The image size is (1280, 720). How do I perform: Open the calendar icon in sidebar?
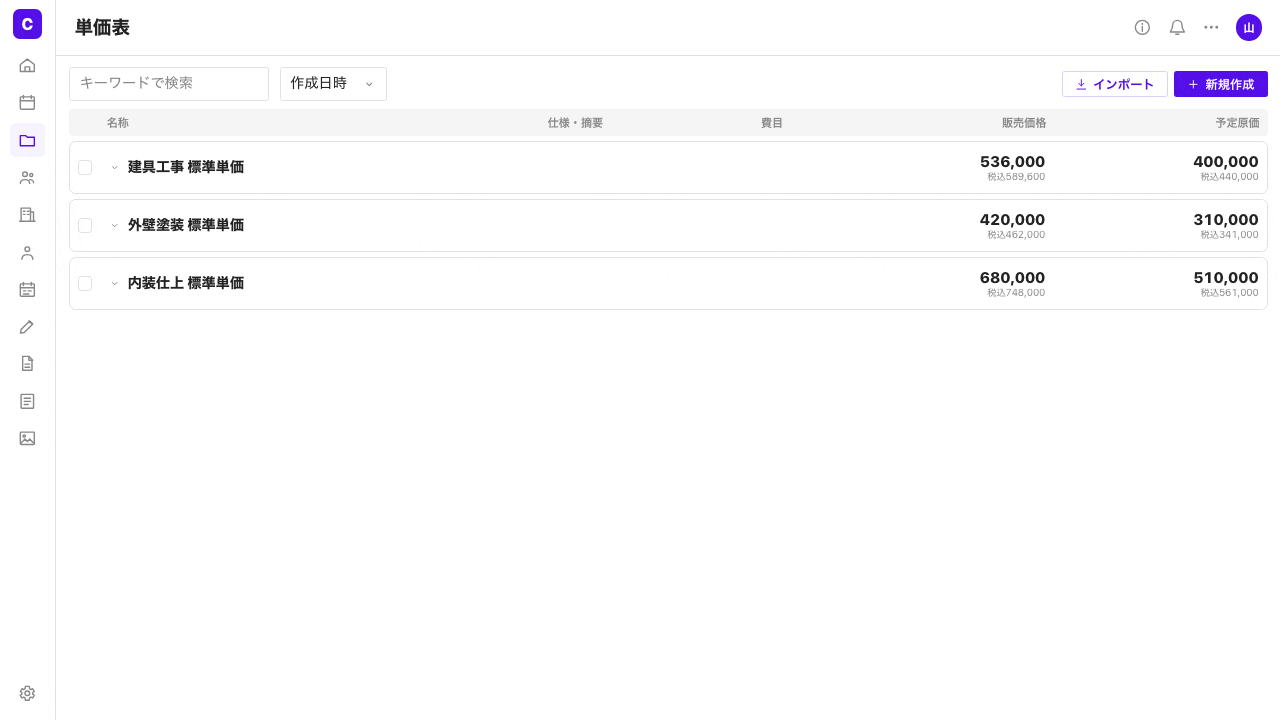tap(27, 102)
